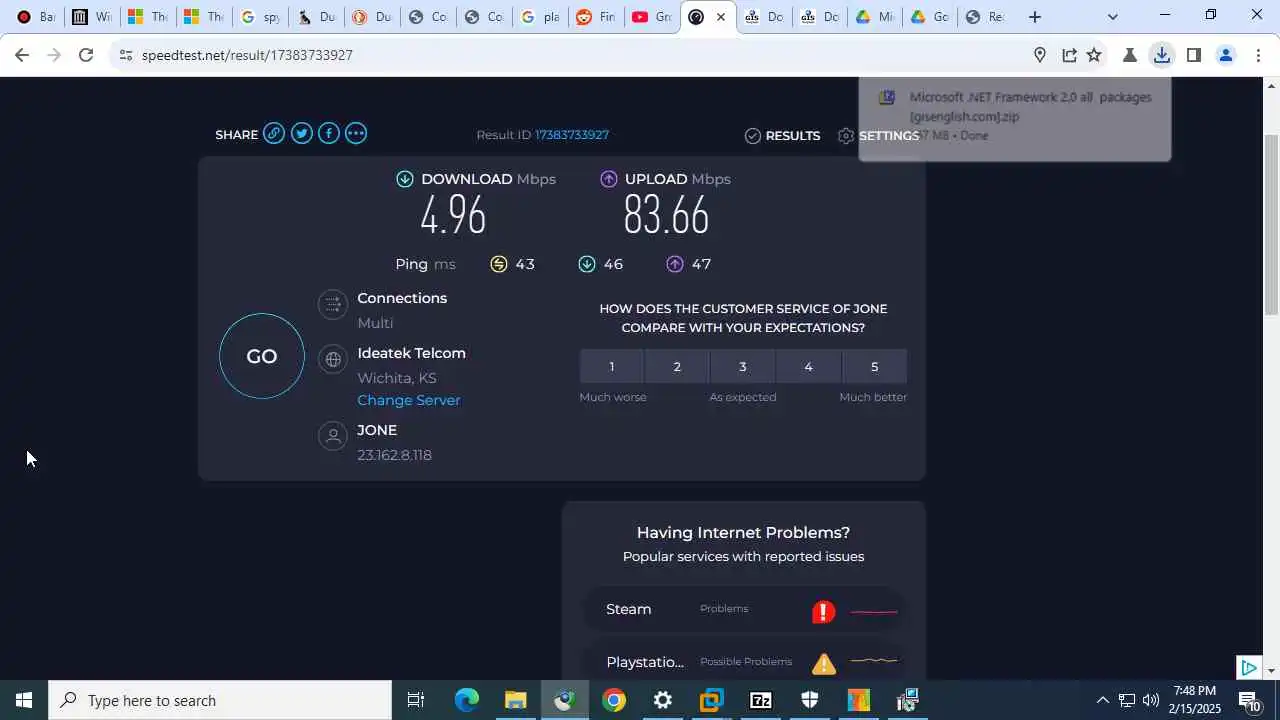Show hidden system tray icons
This screenshot has width=1280, height=720.
1102,700
